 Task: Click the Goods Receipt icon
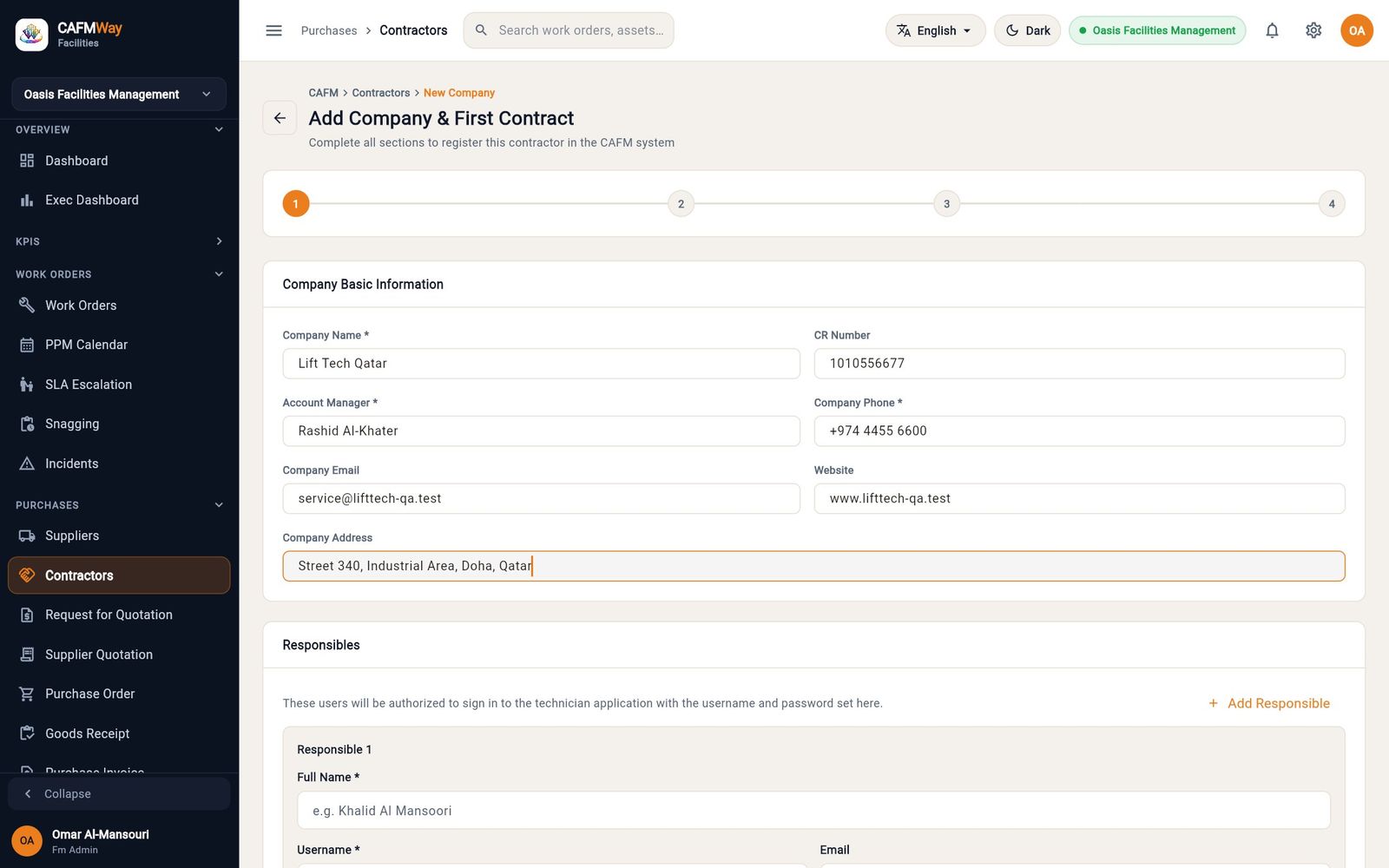[x=27, y=733]
